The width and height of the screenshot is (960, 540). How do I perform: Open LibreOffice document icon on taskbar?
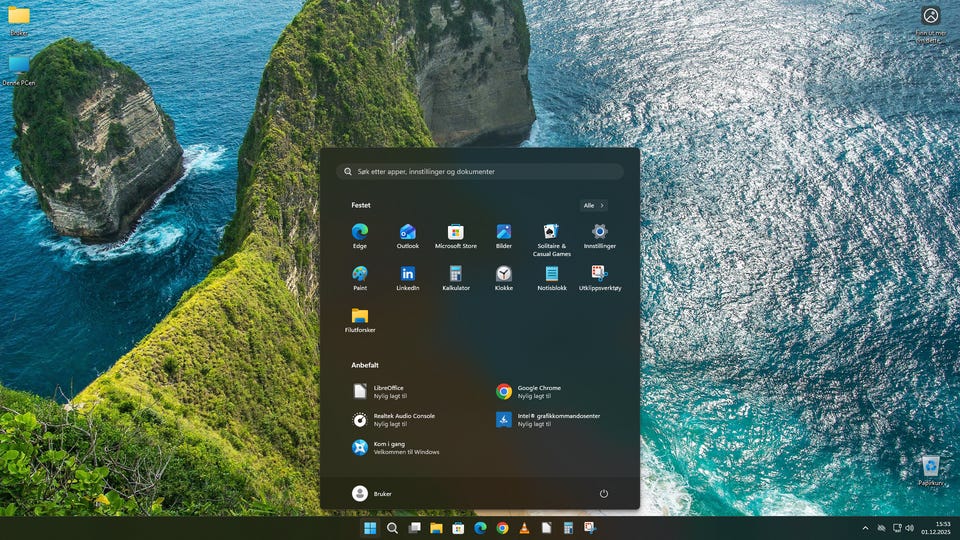click(547, 528)
